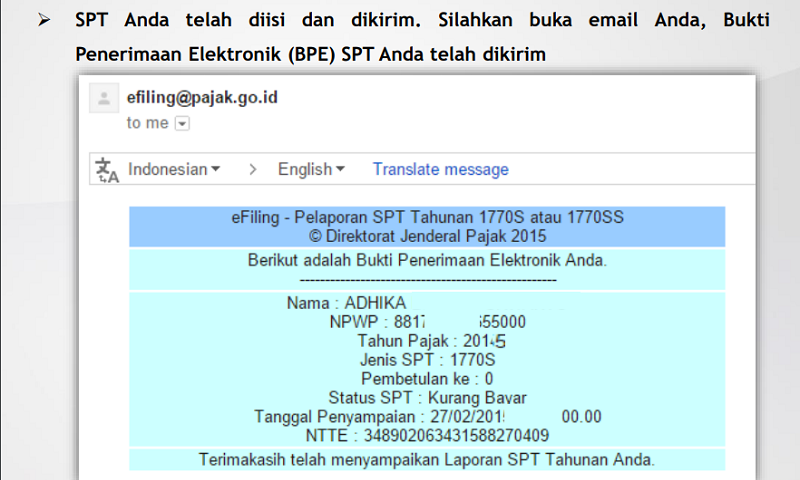Click the Translate message link
This screenshot has width=800, height=480.
click(440, 169)
